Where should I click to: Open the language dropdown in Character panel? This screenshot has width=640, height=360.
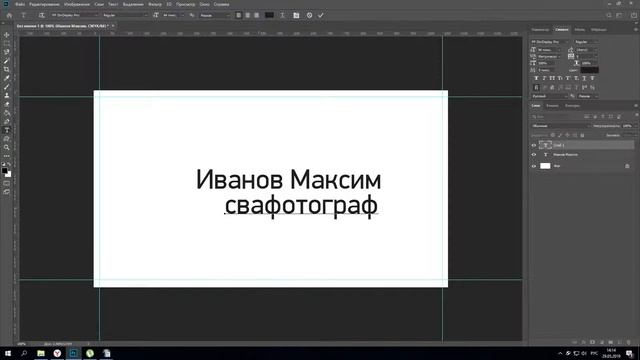click(550, 96)
